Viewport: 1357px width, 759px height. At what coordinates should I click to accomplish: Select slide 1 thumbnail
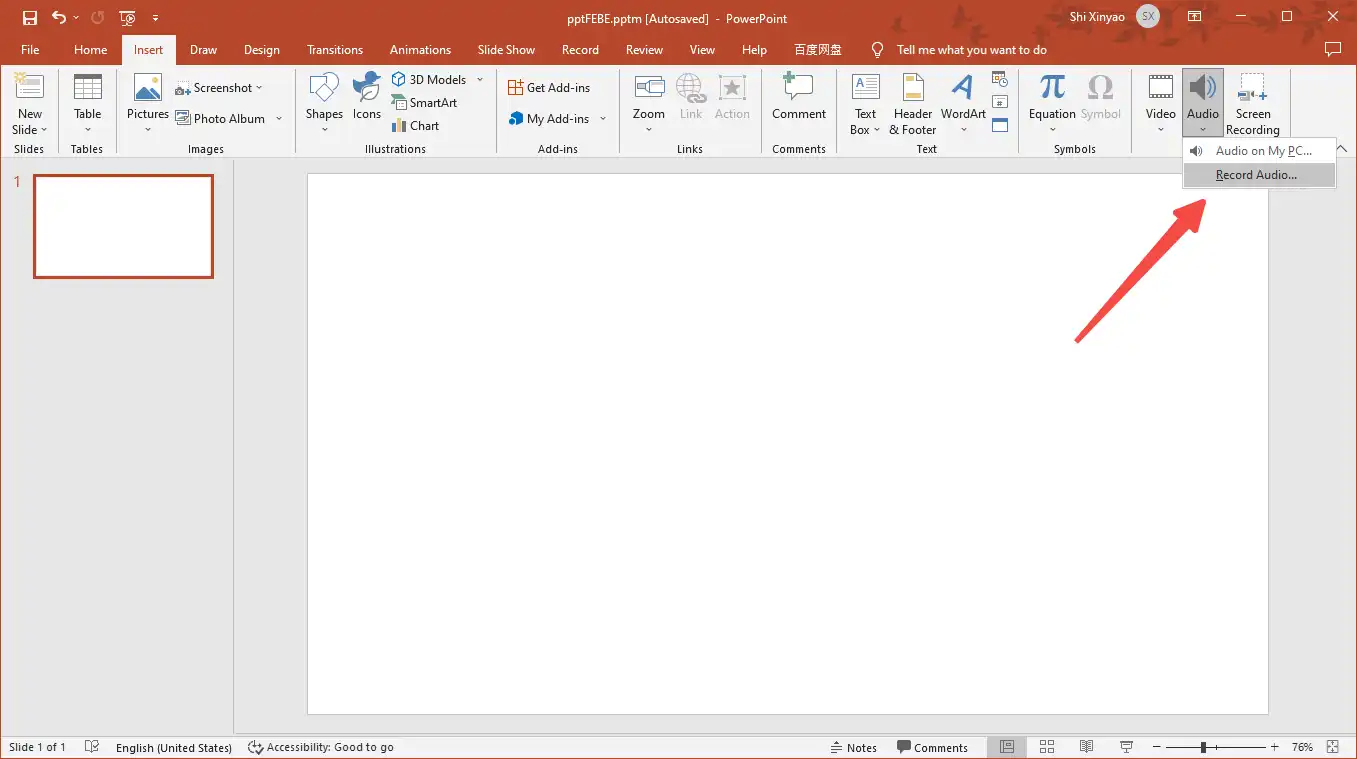pyautogui.click(x=123, y=226)
